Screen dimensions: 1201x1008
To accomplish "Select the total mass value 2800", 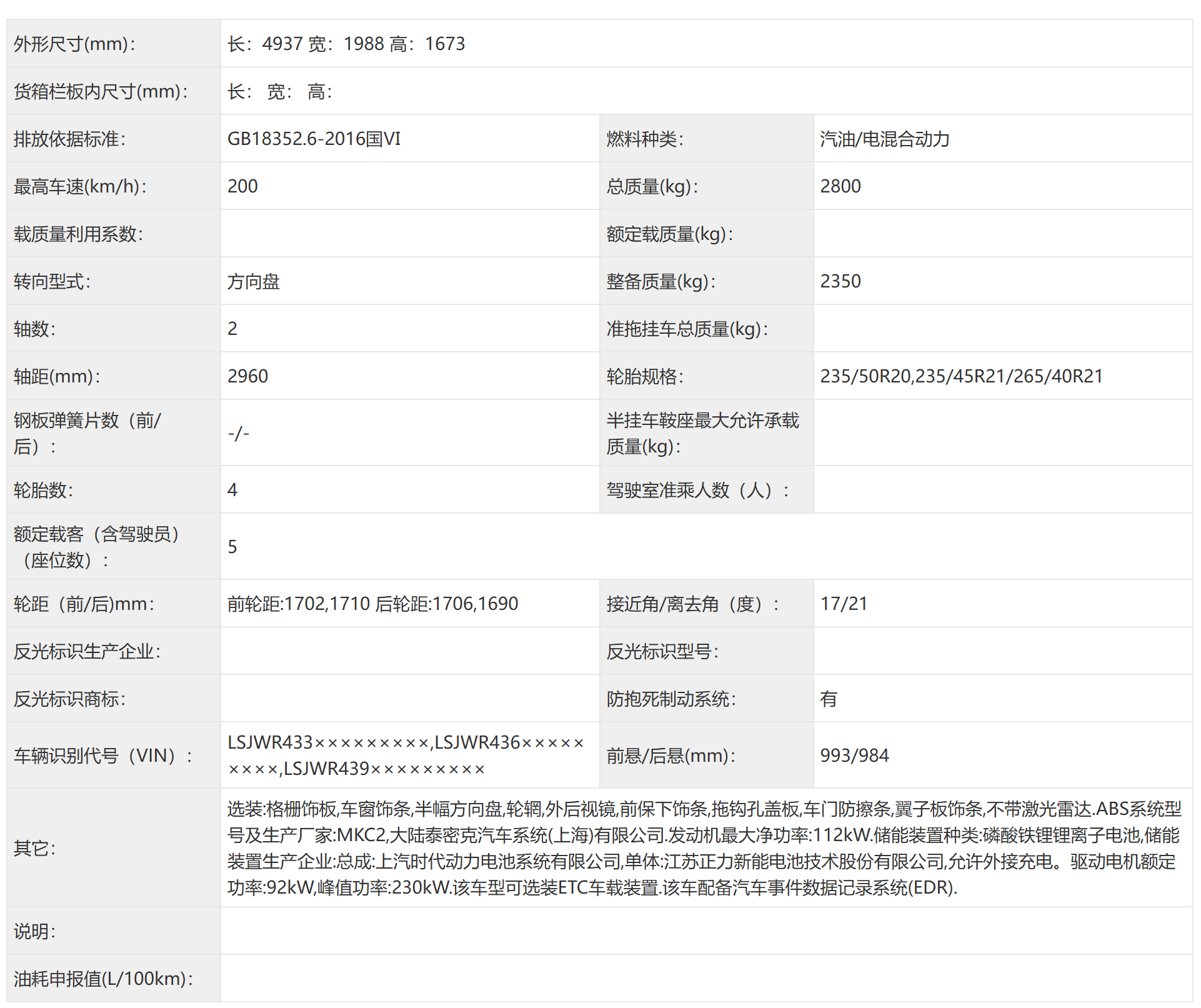I will tap(840, 186).
